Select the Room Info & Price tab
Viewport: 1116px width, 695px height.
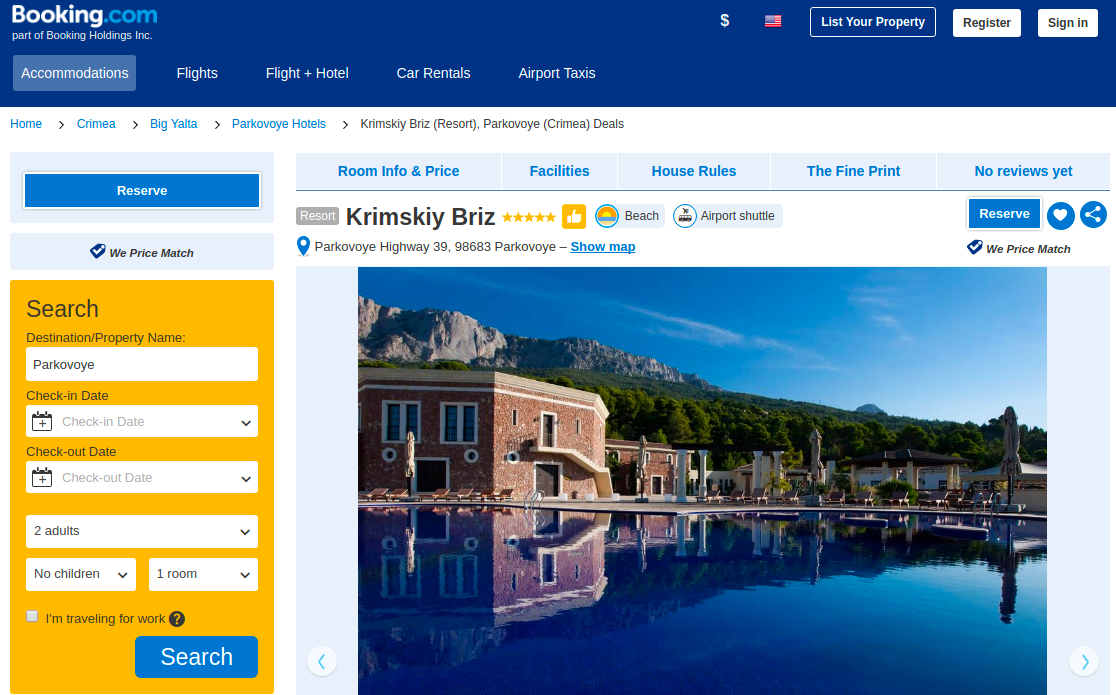(x=399, y=172)
